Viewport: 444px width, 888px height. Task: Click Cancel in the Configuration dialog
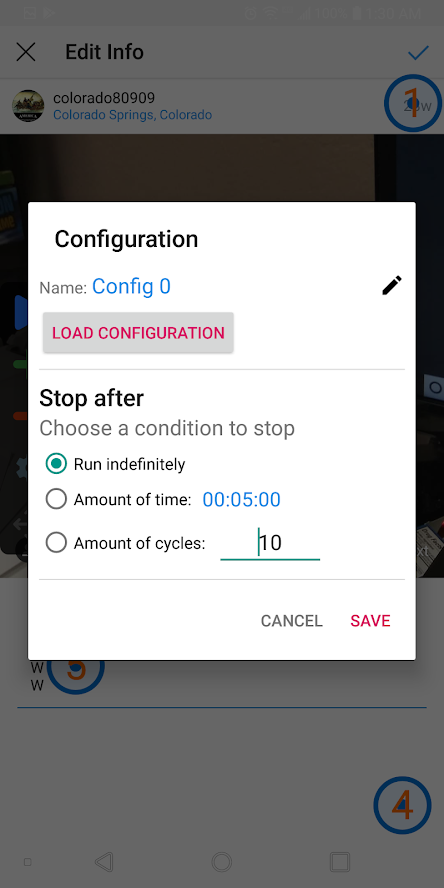292,621
